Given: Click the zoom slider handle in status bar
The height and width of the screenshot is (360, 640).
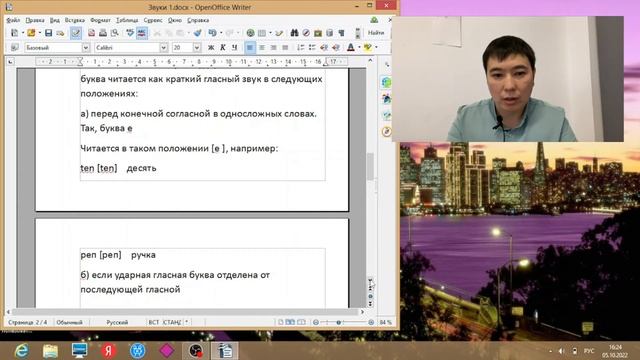Looking at the screenshot, I should click(338, 322).
